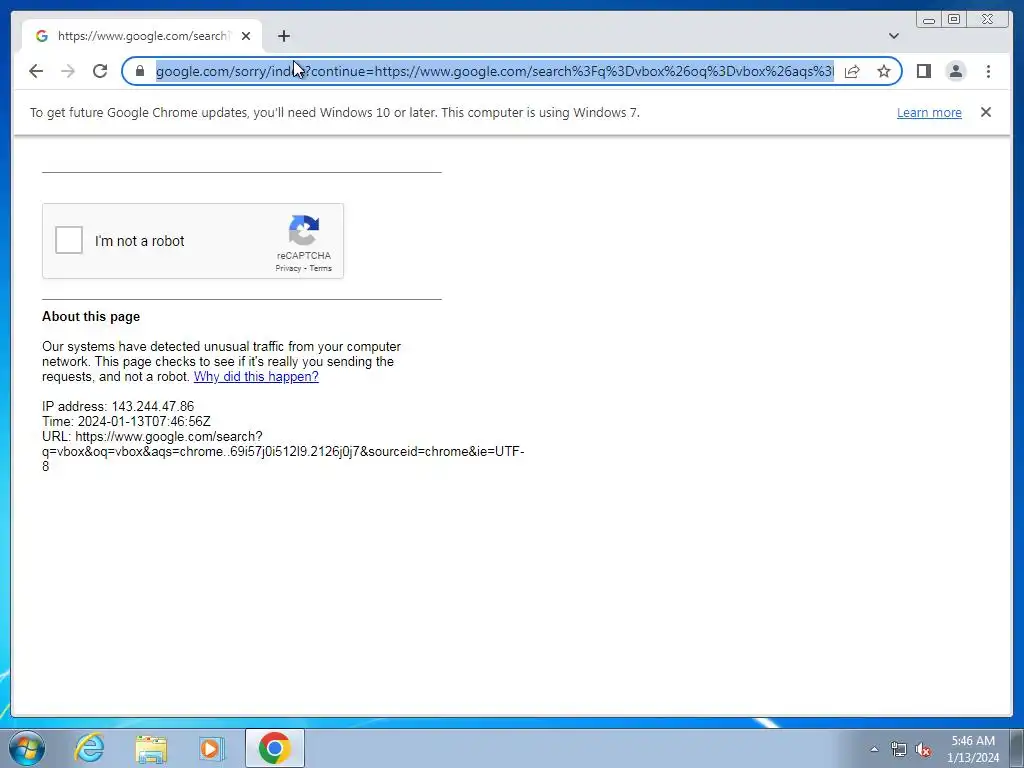Show hidden system tray icons
Image resolution: width=1024 pixels, height=768 pixels.
point(874,750)
